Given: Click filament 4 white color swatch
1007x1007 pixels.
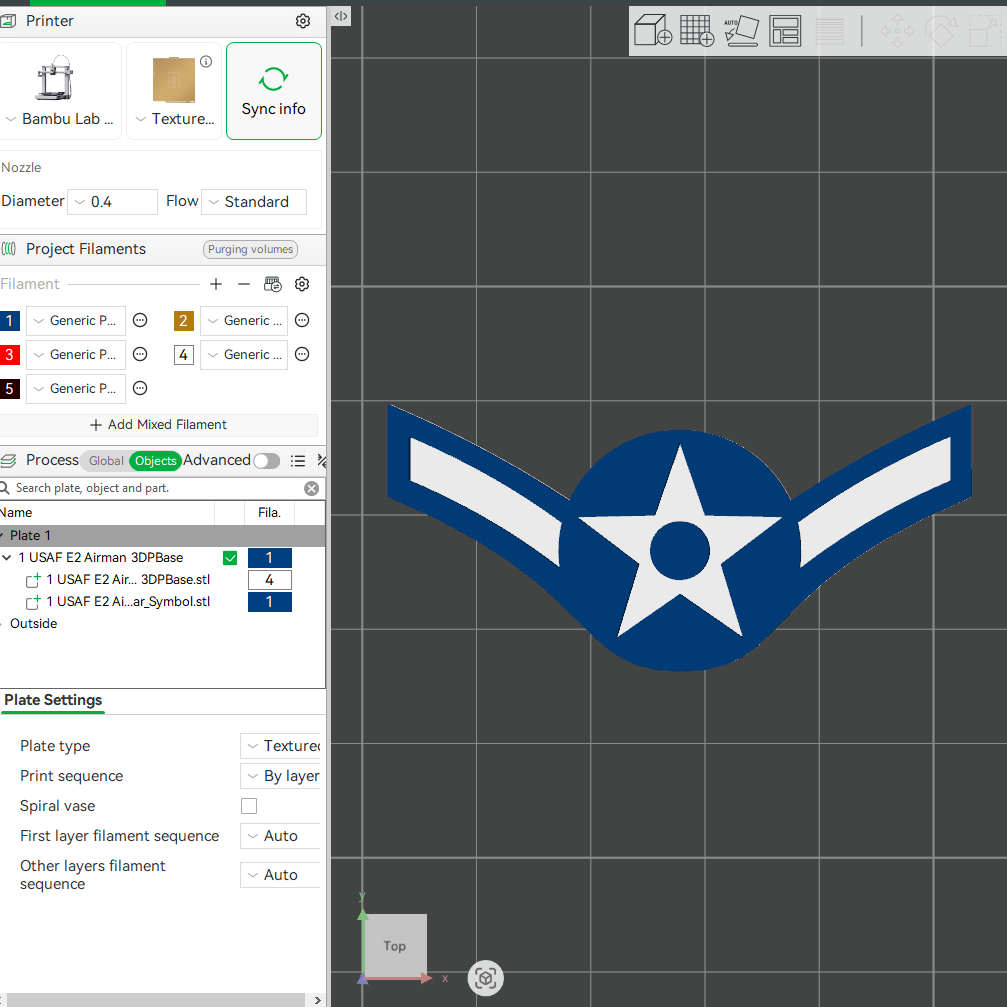Looking at the screenshot, I should [184, 355].
